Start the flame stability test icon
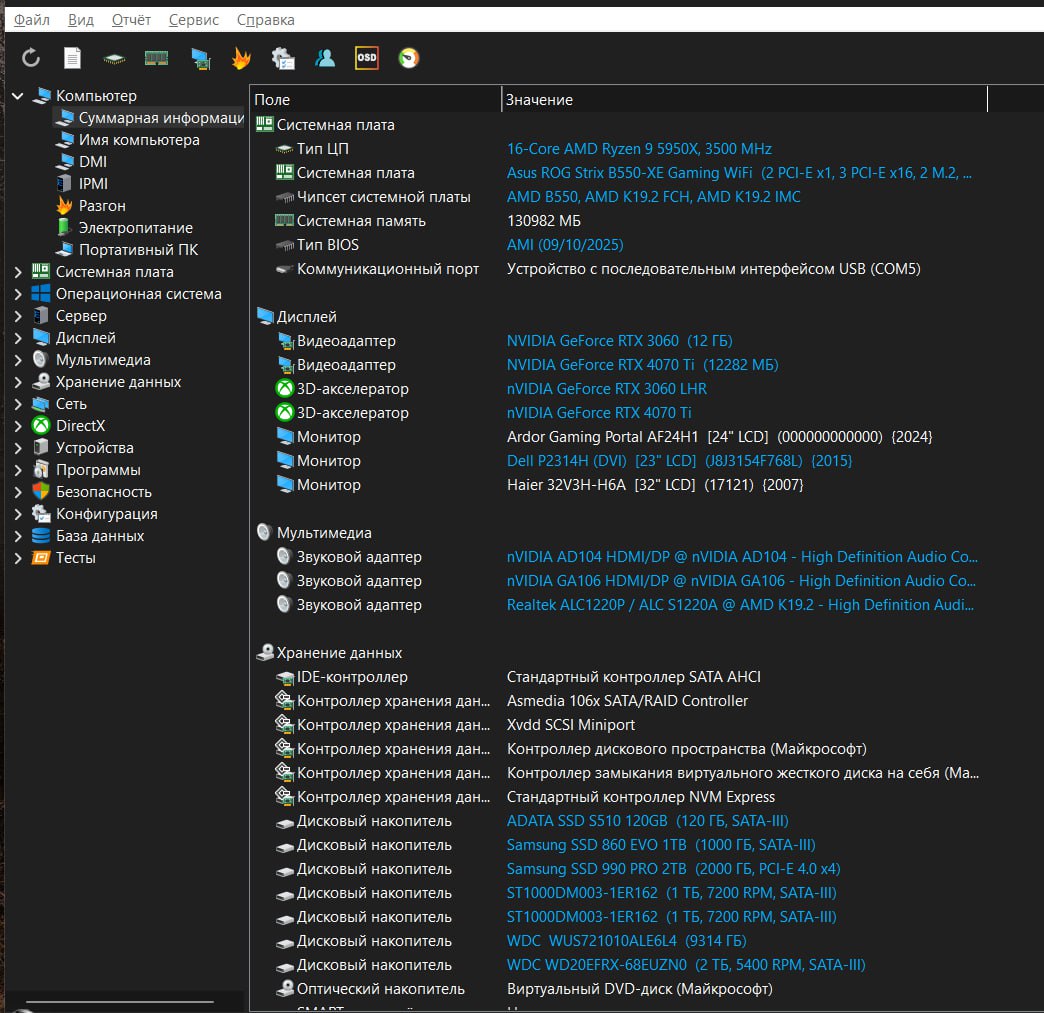 coord(241,58)
